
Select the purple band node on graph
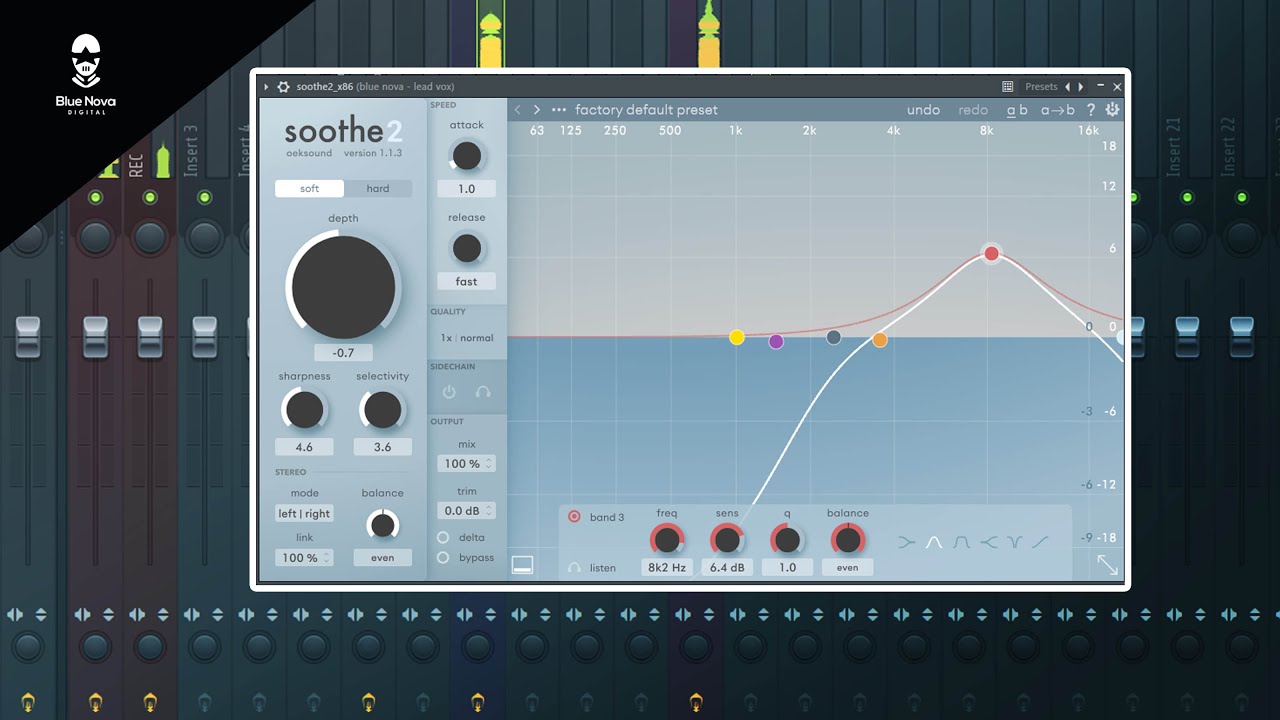coord(776,341)
